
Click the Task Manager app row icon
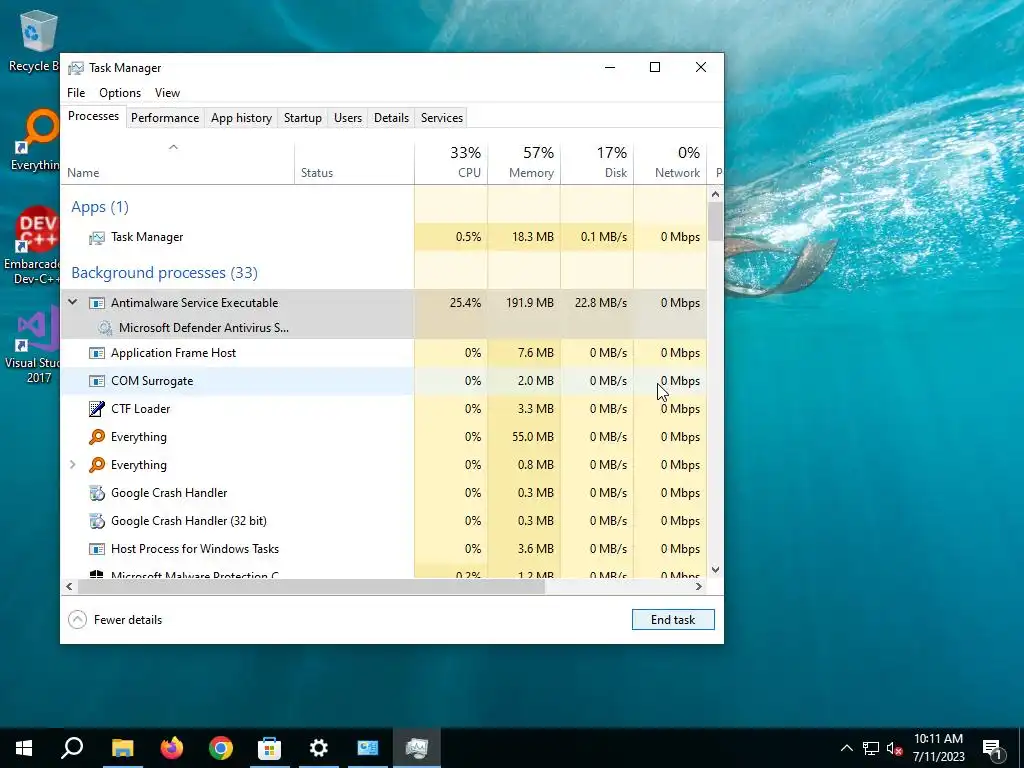coord(97,238)
